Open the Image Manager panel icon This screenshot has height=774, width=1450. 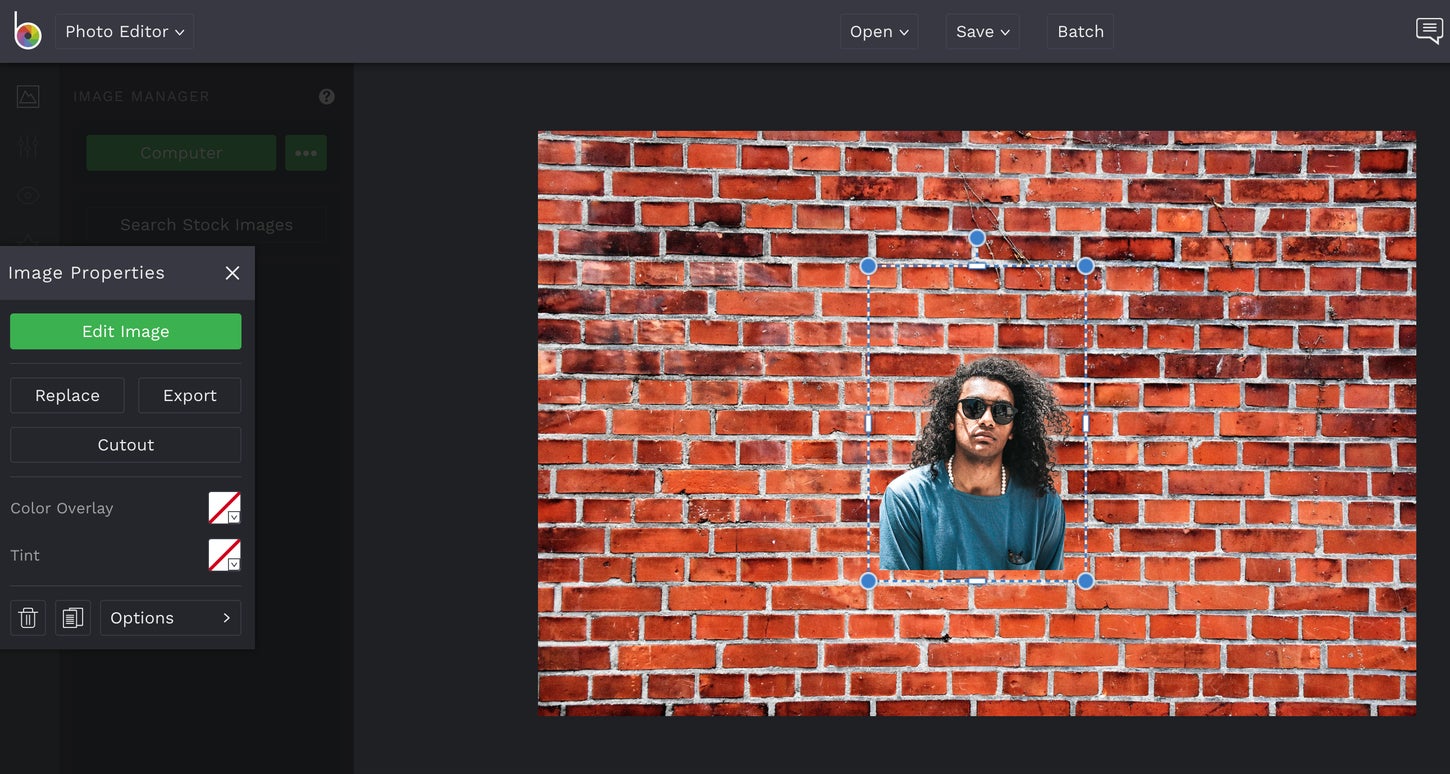point(27,96)
